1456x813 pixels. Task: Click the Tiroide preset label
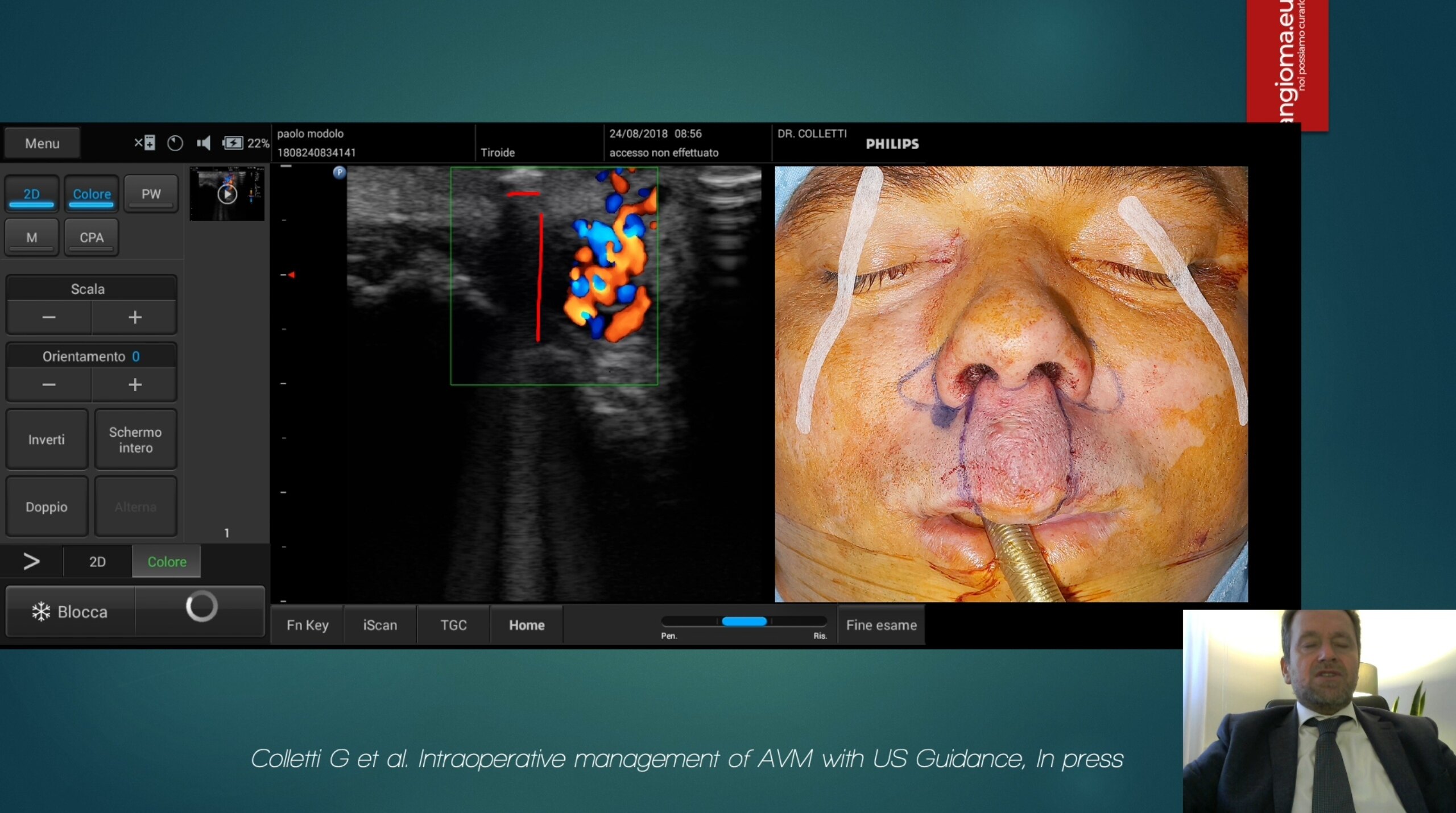pos(498,152)
